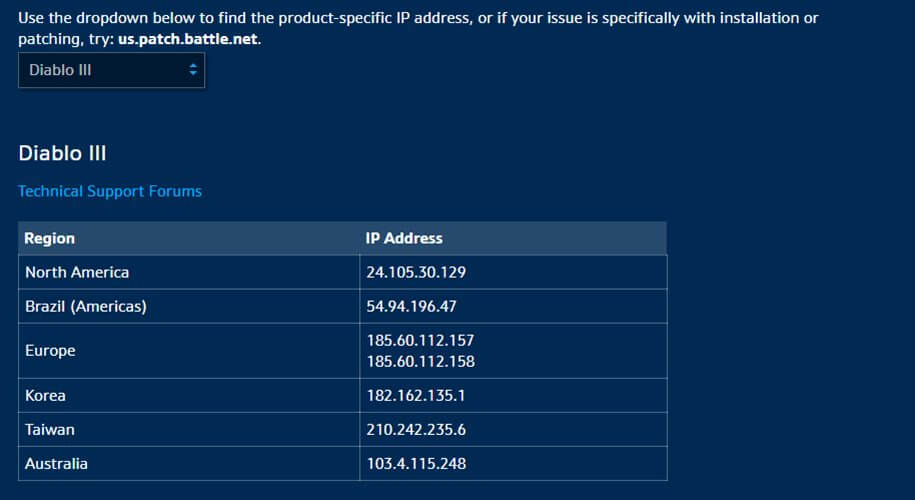Click the IP address 210.242.235.6

click(416, 430)
